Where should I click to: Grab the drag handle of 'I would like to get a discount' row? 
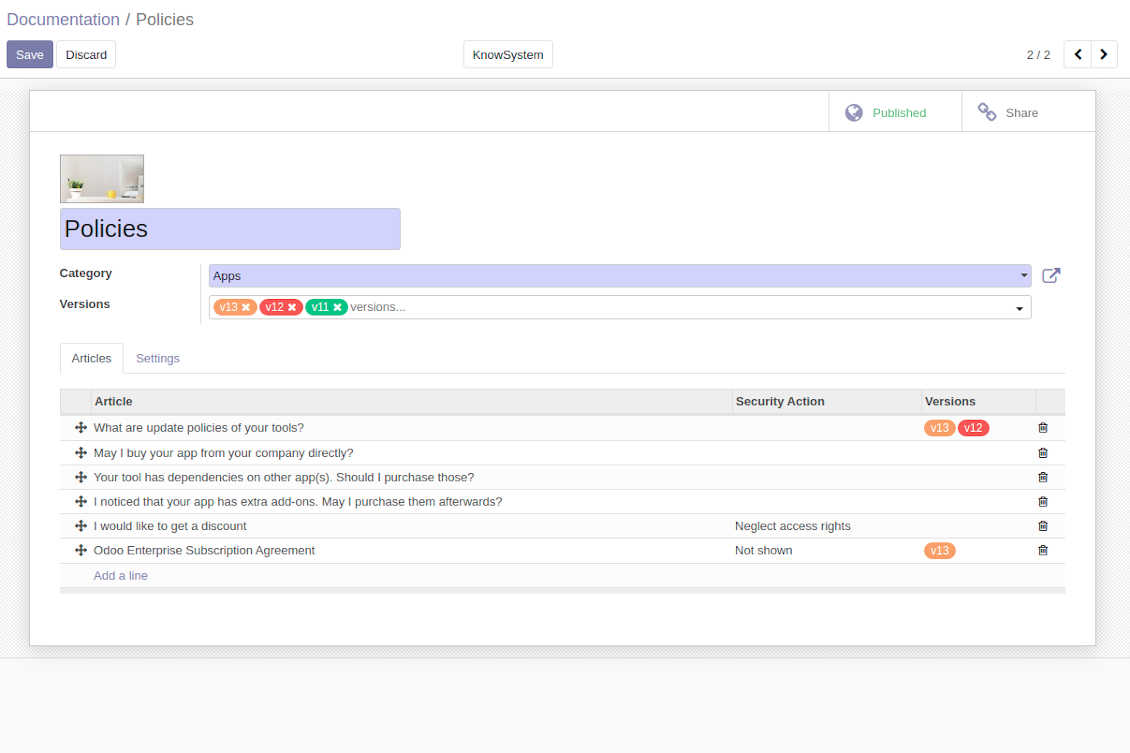[81, 527]
